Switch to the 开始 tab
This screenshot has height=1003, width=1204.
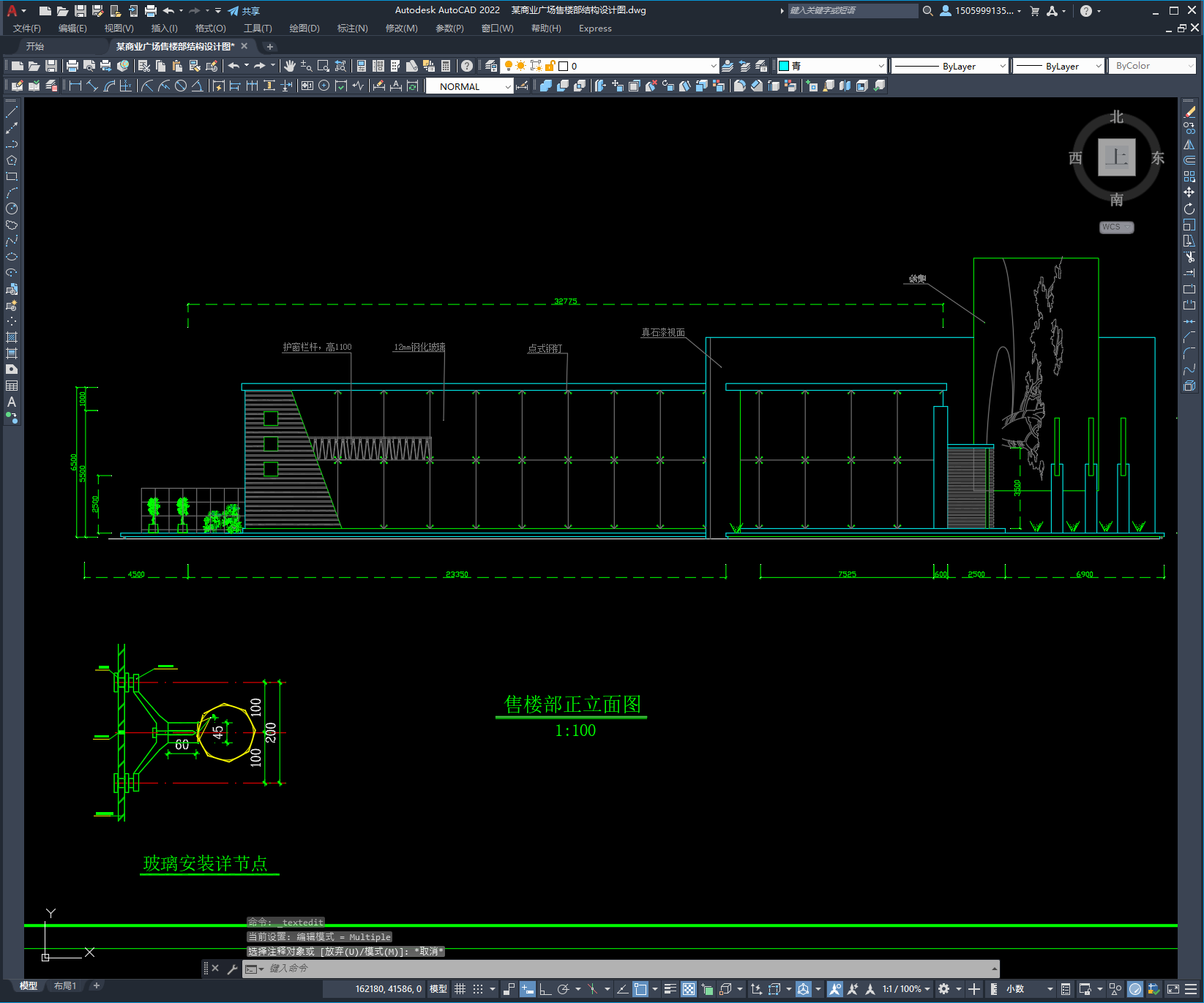[35, 46]
